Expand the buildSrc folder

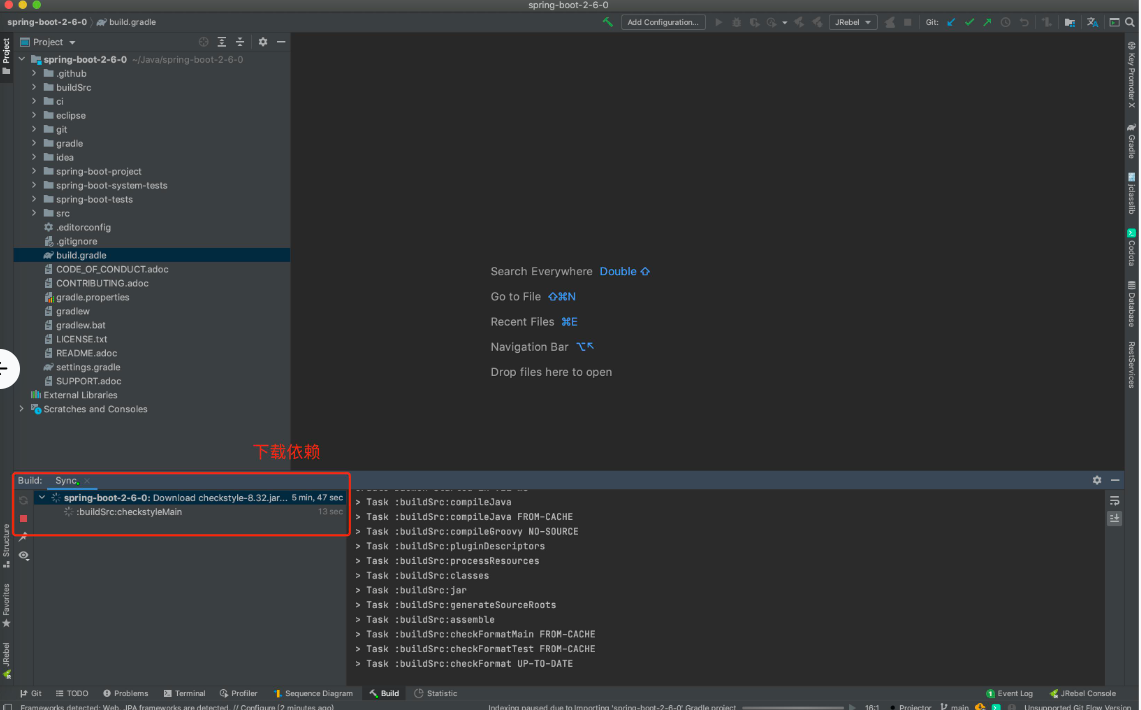click(x=33, y=87)
